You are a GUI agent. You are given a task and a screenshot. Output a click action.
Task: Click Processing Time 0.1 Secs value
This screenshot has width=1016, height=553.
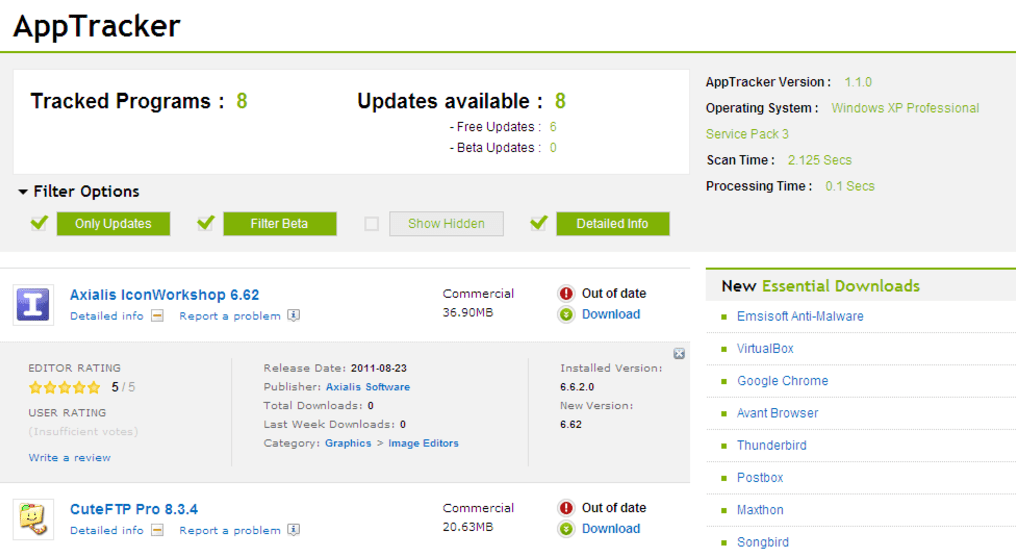coord(850,187)
